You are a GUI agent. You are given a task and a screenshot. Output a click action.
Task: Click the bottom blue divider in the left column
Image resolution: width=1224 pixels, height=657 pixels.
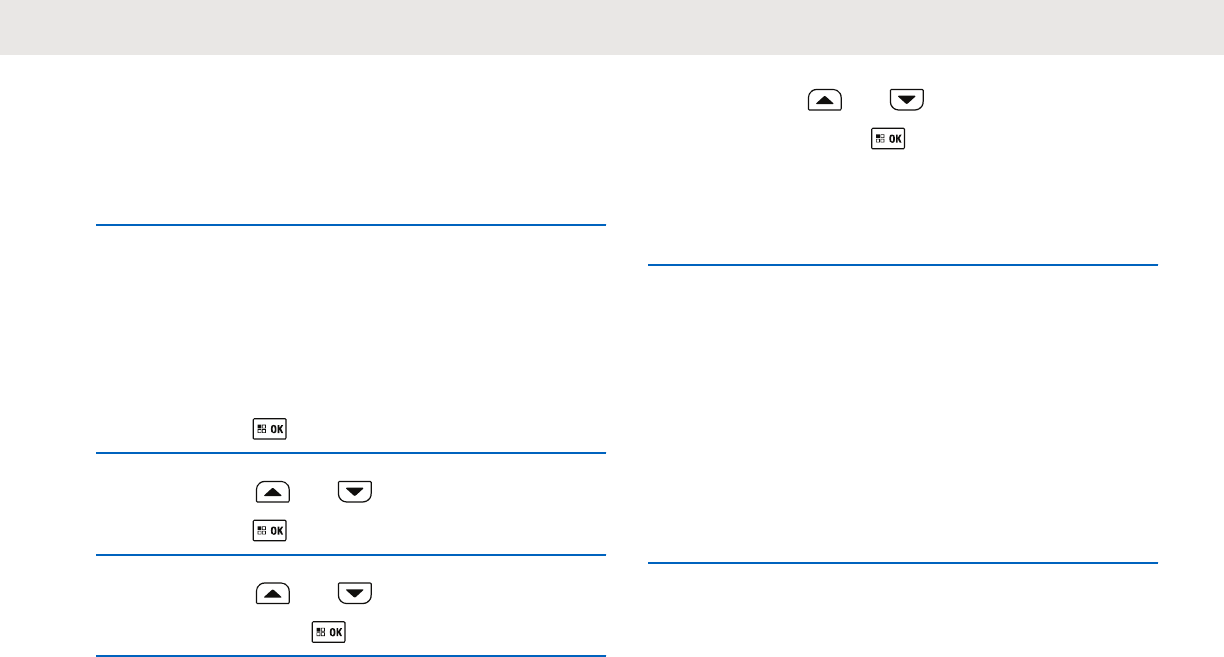(x=351, y=656)
